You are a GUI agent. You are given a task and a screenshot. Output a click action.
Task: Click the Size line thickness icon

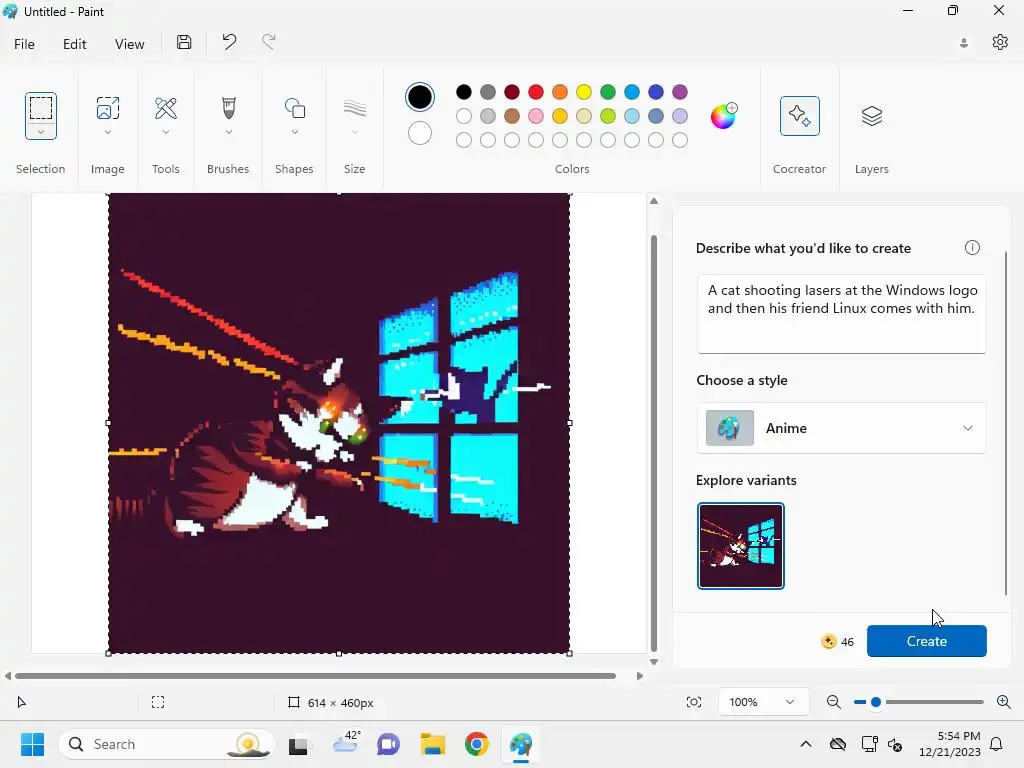[355, 108]
